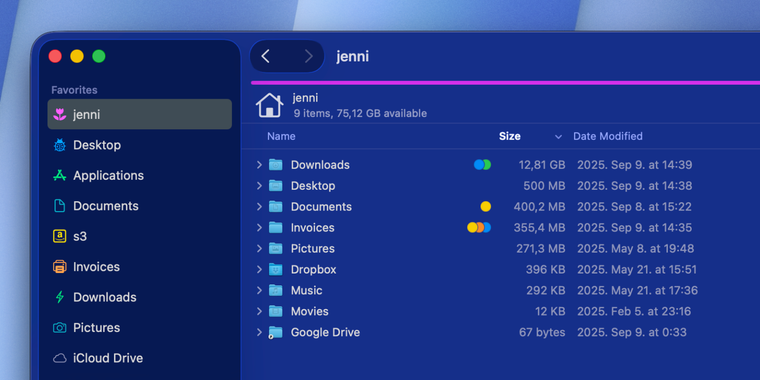Click the Applications sidebar icon
Screen dimensions: 760x380
coord(60,175)
